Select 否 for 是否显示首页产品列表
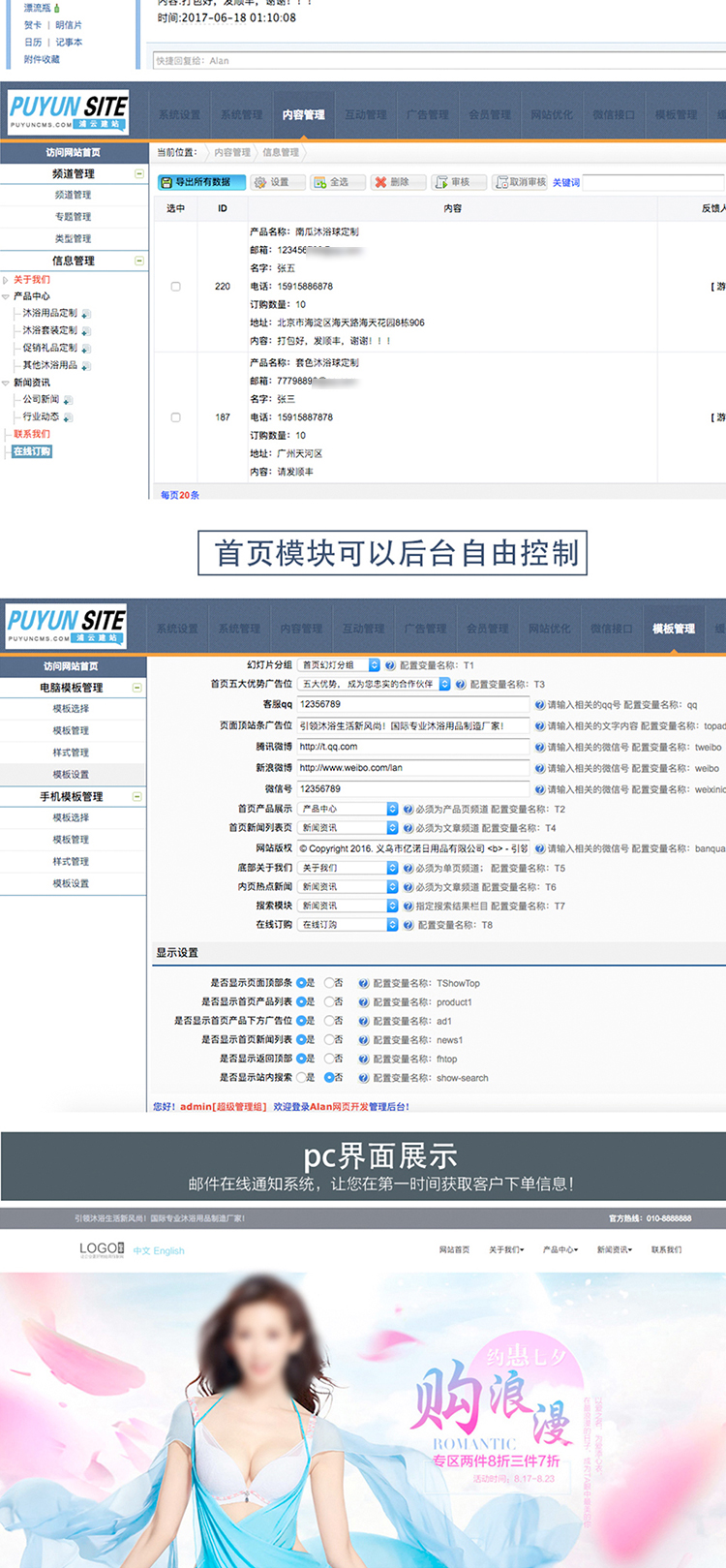This screenshot has width=726, height=1568. pyautogui.click(x=329, y=1001)
